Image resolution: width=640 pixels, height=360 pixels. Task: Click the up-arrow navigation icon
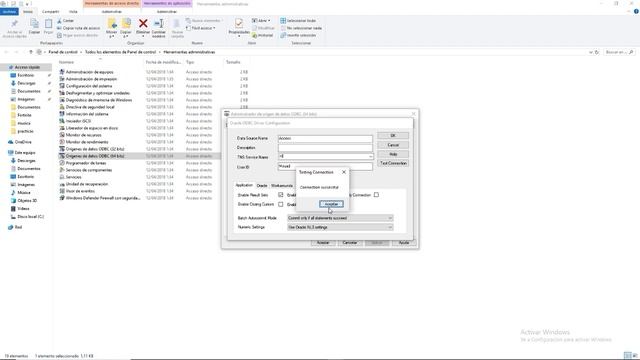(x=31, y=52)
